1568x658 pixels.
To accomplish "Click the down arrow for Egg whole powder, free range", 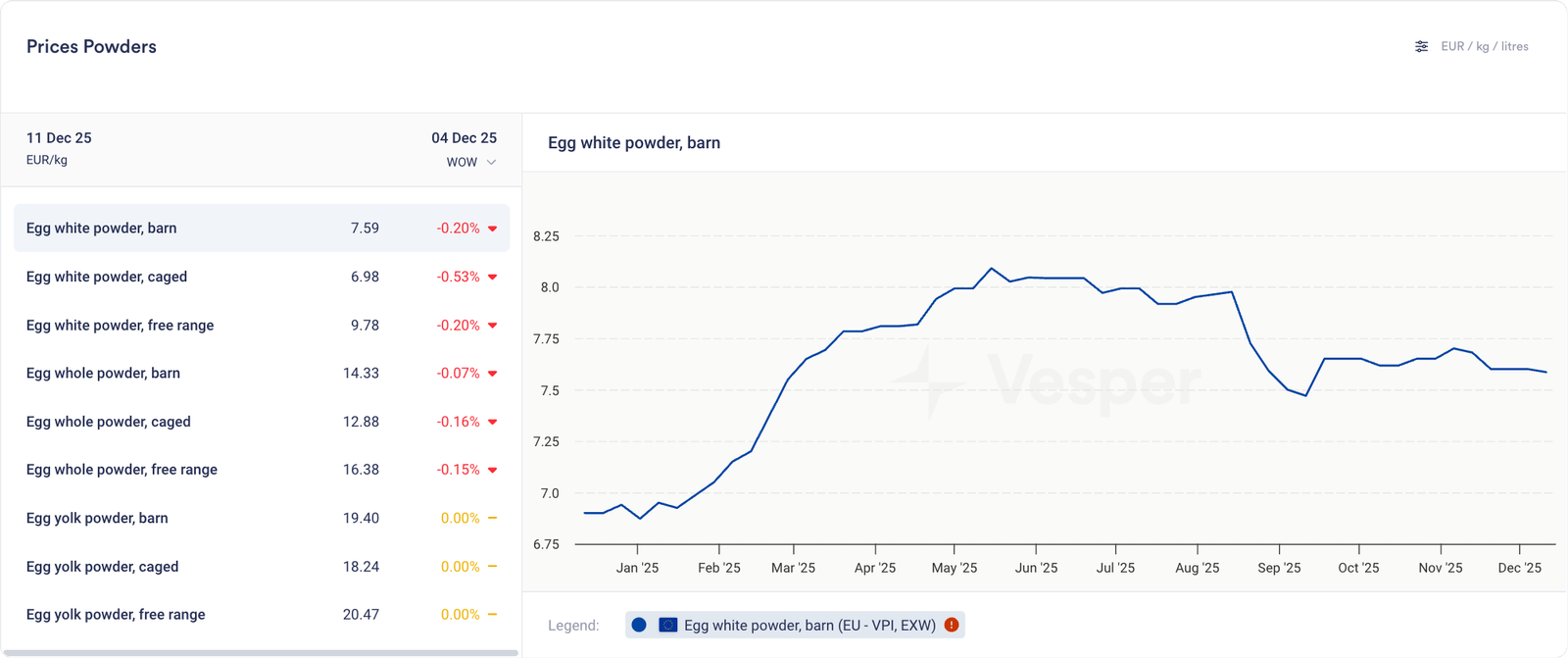I will [492, 471].
